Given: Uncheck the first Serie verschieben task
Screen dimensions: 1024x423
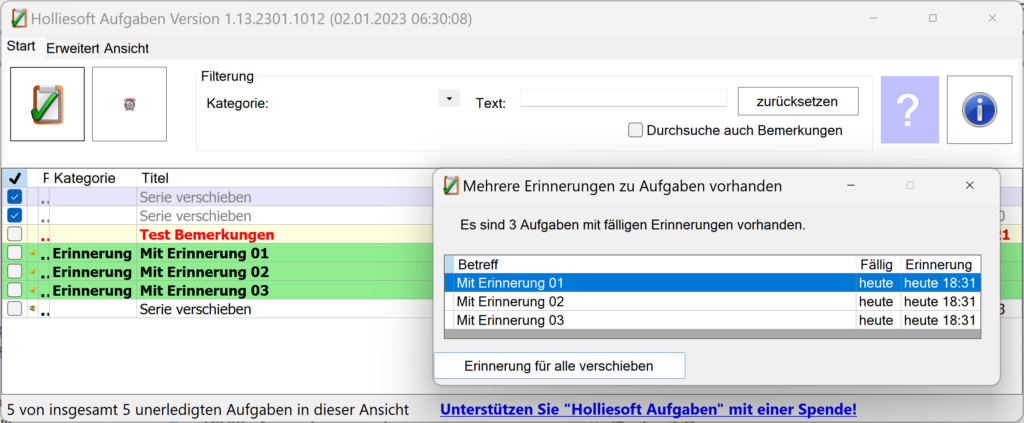Looking at the screenshot, I should [x=15, y=197].
